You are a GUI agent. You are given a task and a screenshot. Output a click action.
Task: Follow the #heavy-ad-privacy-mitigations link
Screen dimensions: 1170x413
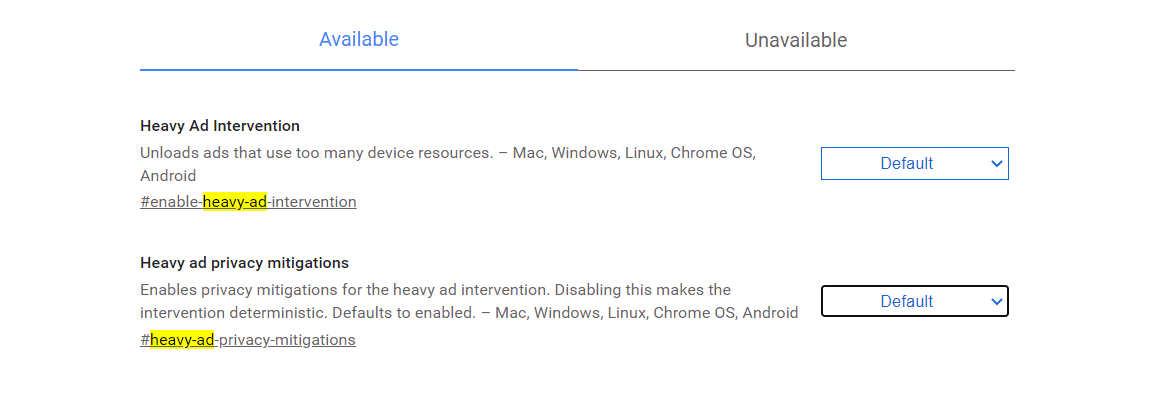pyautogui.click(x=248, y=340)
